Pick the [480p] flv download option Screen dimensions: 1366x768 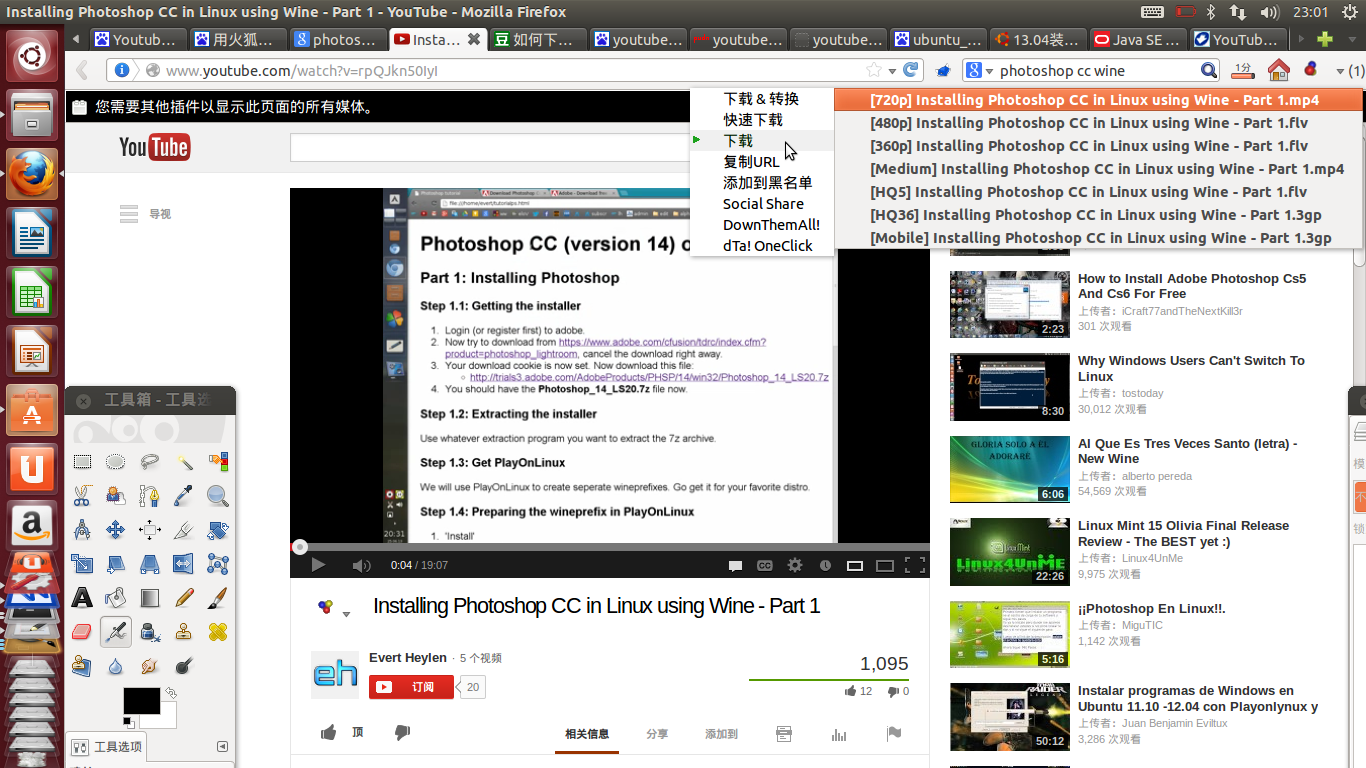(1098, 123)
